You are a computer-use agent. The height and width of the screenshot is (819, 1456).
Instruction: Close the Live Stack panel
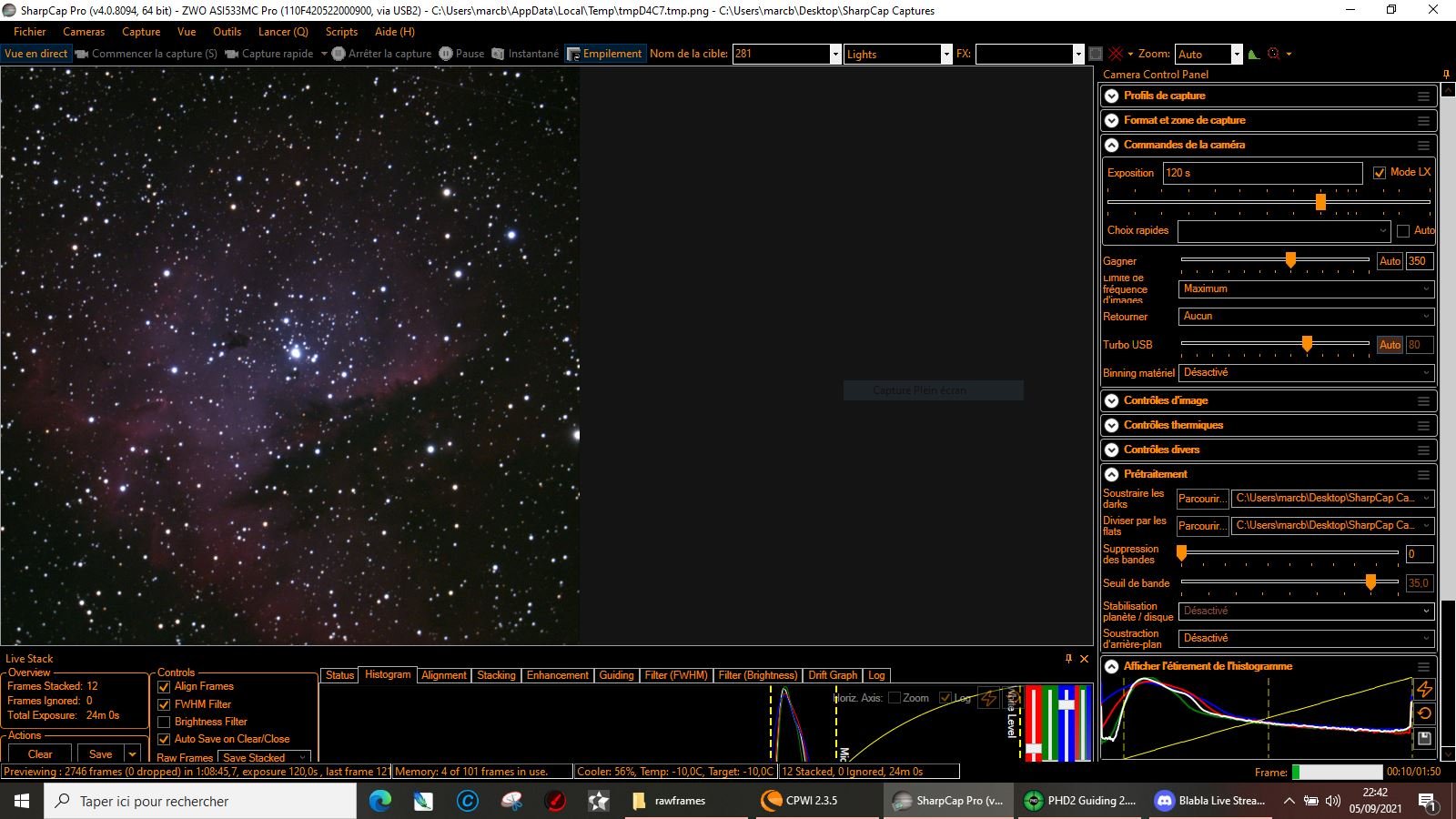1084,658
